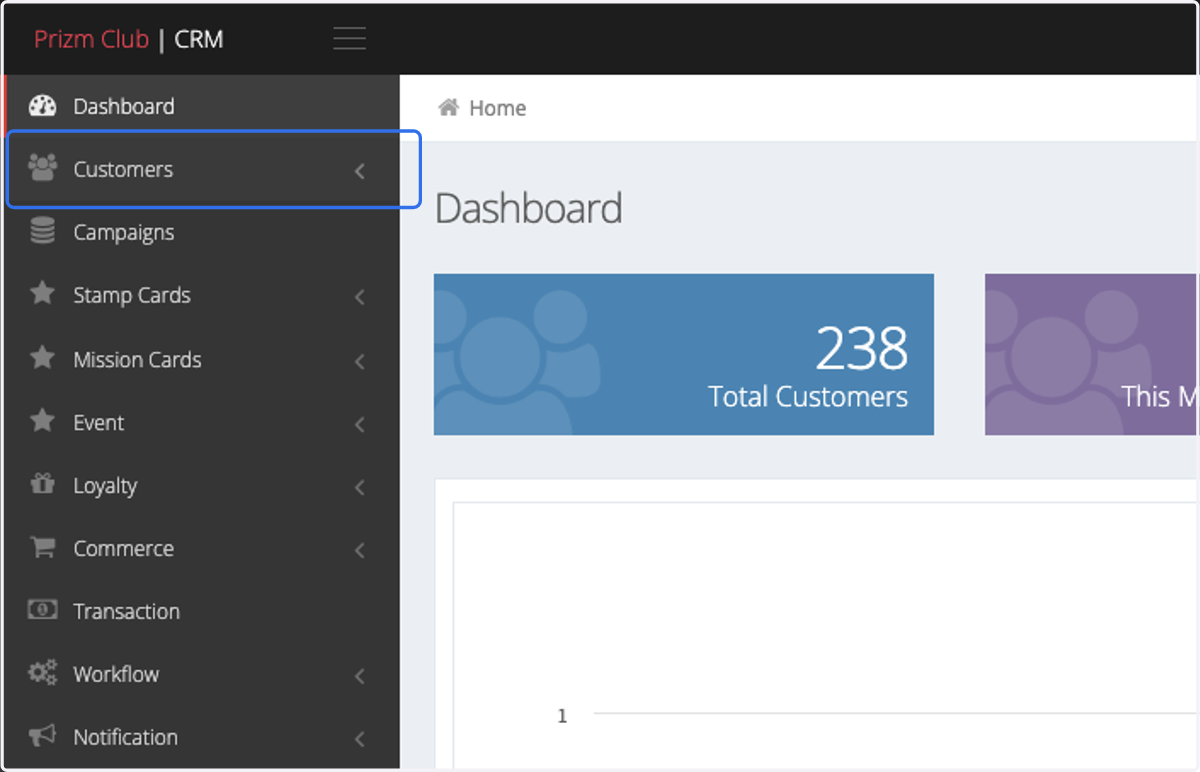This screenshot has height=772, width=1200.
Task: Expand the Customers submenu chevron
Action: point(360,171)
